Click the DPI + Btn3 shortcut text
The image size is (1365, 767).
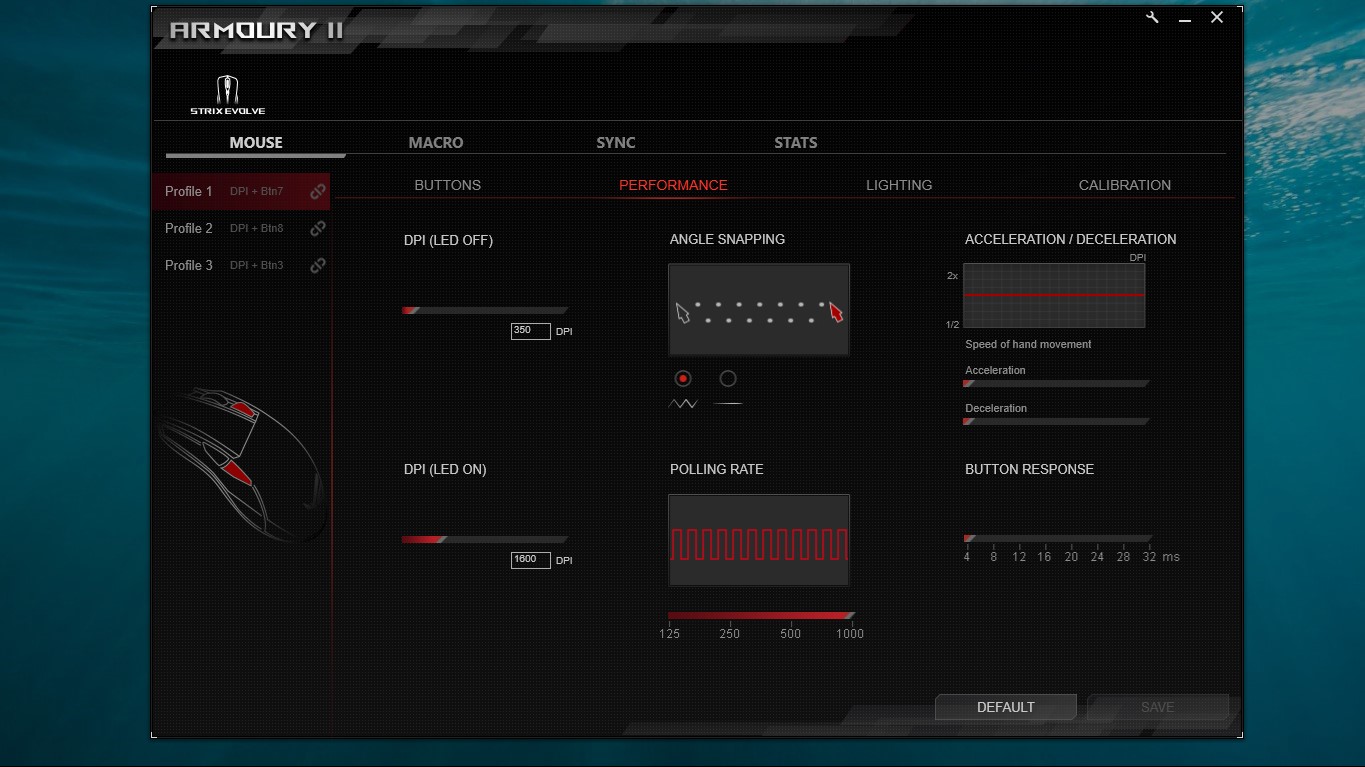tap(256, 265)
